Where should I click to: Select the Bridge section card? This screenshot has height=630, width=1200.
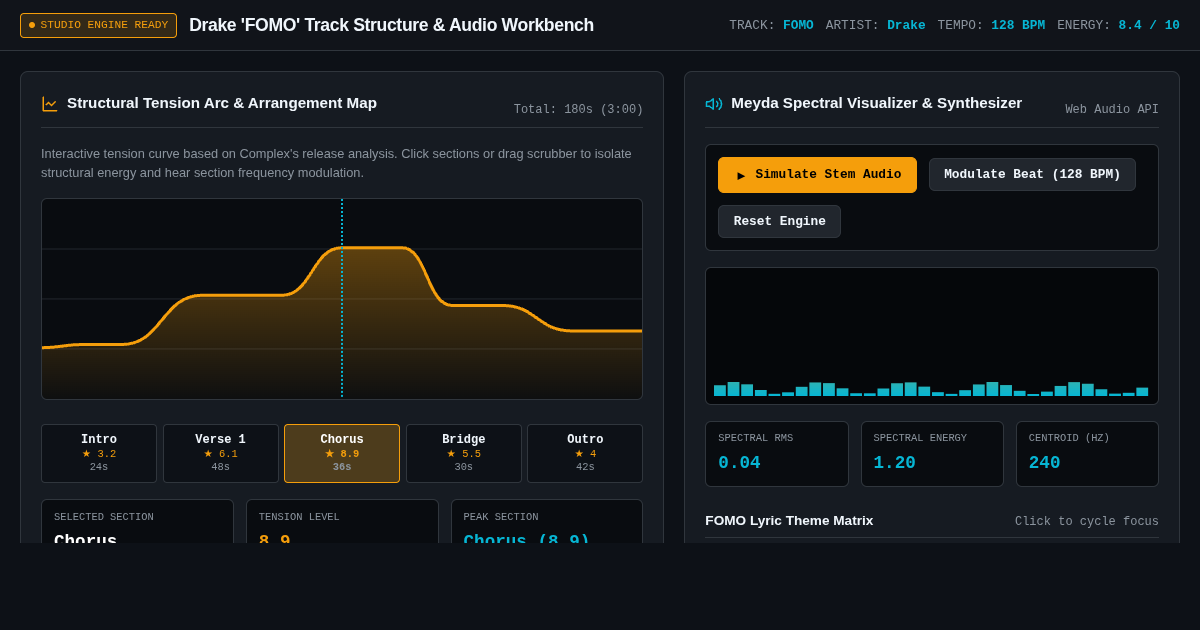point(464,454)
